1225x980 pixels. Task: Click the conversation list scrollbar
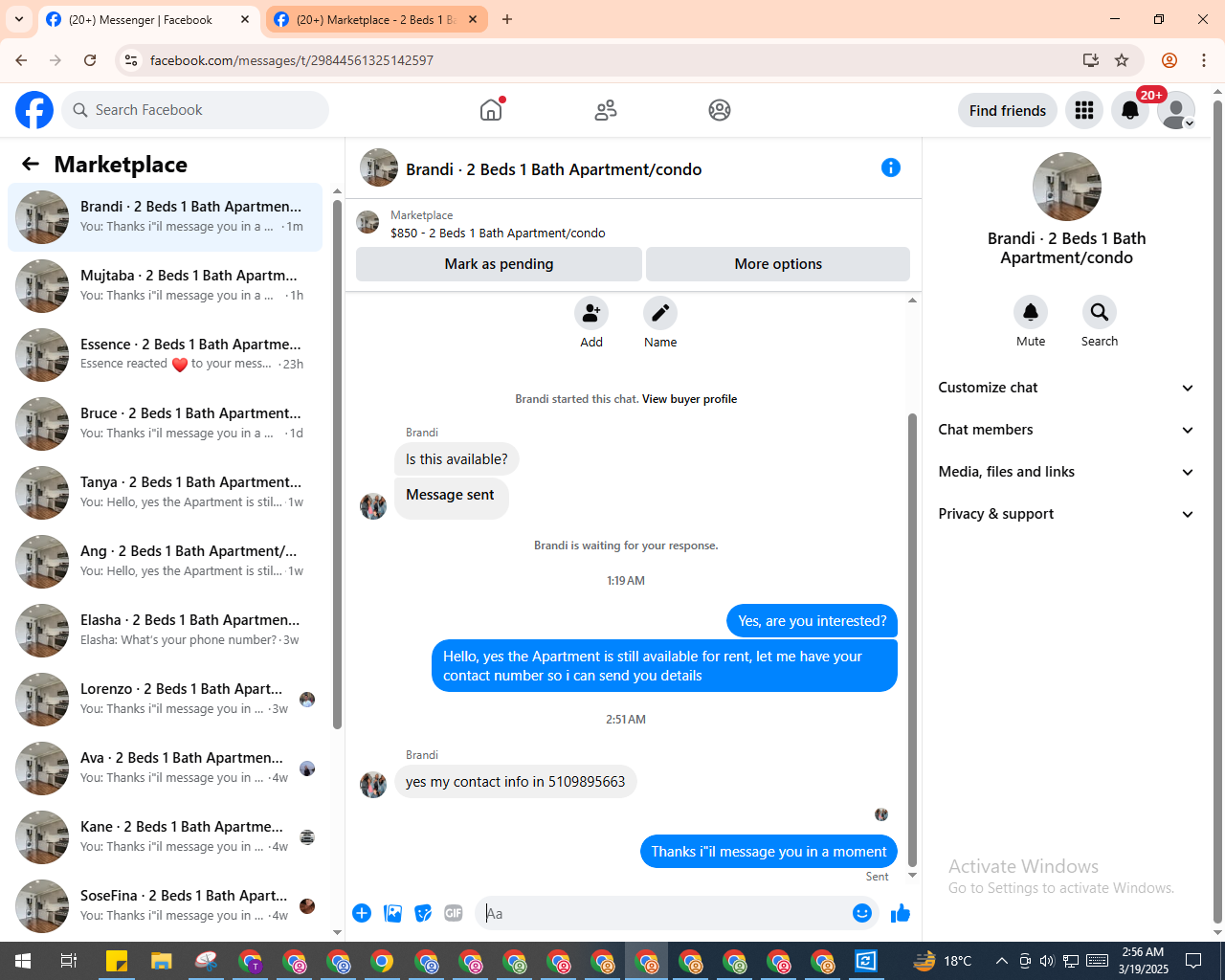click(x=337, y=464)
